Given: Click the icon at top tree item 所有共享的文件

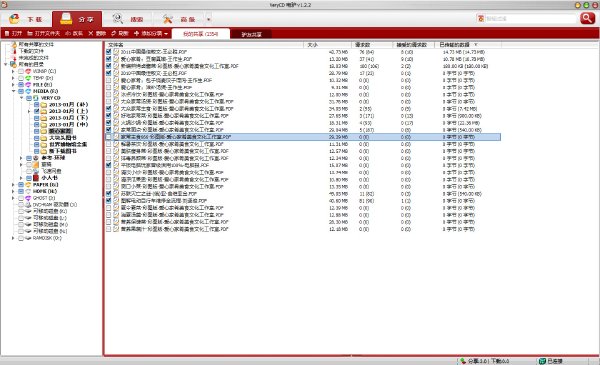Looking at the screenshot, I should click(14, 45).
